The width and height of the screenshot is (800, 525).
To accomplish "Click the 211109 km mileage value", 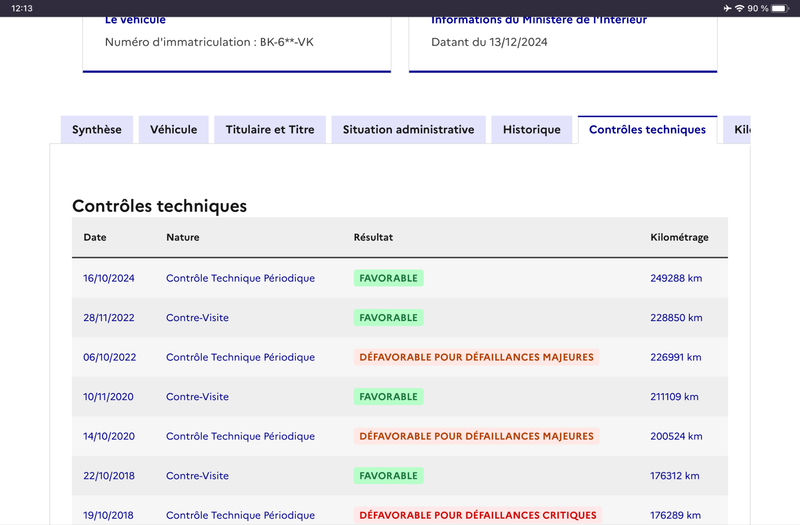I will (x=674, y=396).
